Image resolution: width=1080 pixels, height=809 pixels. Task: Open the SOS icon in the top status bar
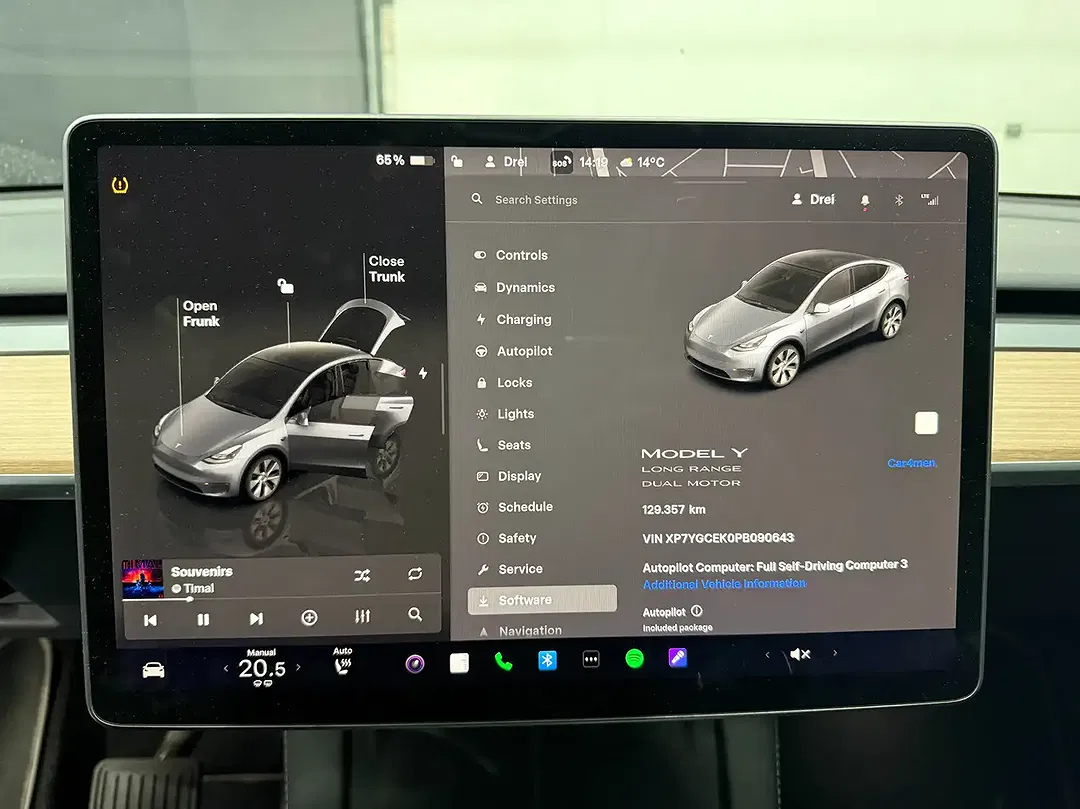pyautogui.click(x=561, y=161)
